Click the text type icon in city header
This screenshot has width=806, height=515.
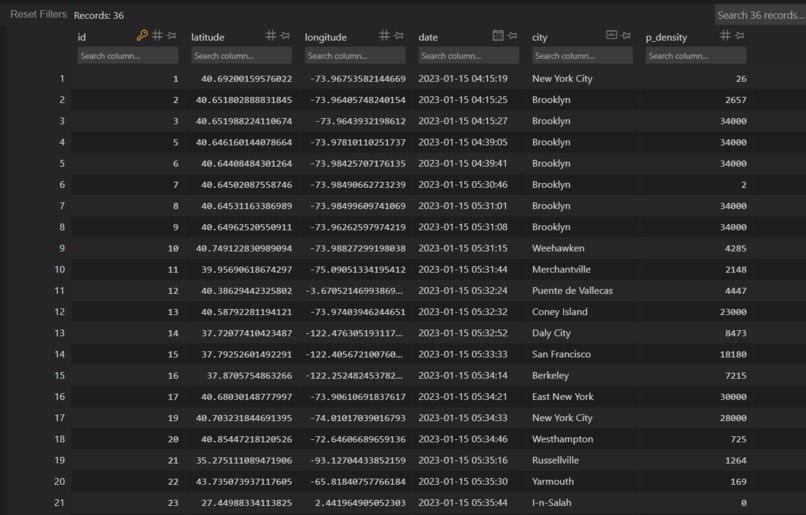coord(612,35)
